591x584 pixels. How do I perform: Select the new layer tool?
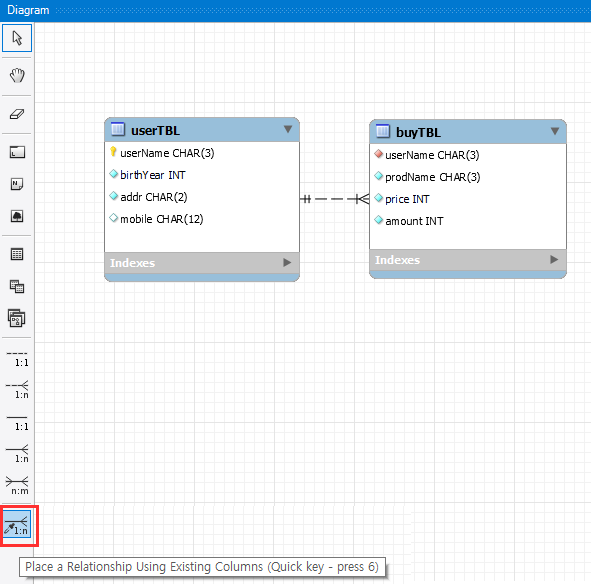[x=17, y=152]
